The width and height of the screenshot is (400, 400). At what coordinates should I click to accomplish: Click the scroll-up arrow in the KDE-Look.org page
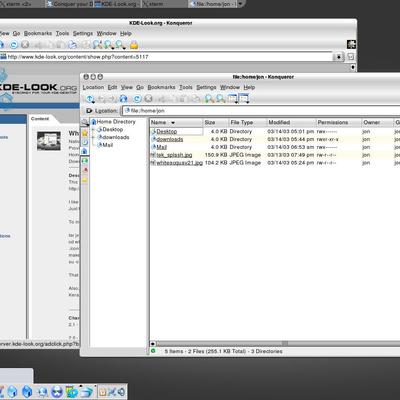pyautogui.click(x=353, y=67)
